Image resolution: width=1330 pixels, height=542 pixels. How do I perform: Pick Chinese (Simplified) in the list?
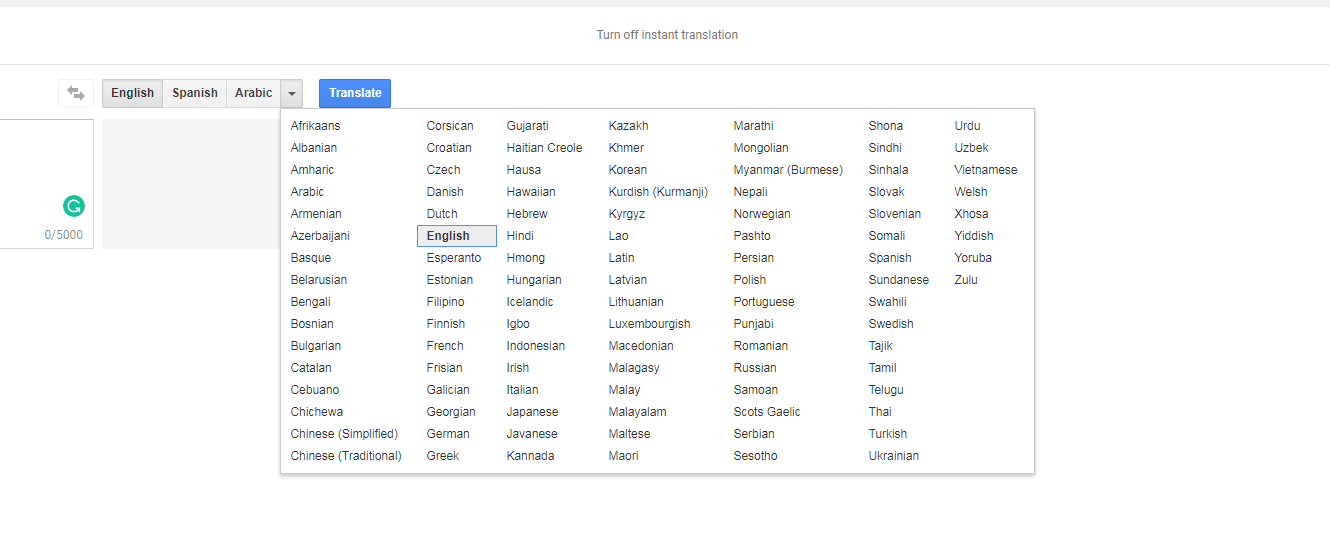(344, 434)
